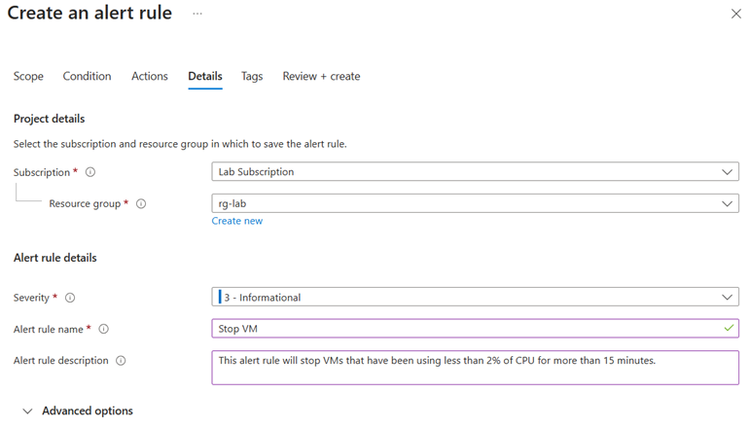750x428 pixels.
Task: Click the Alert rule description info icon
Action: [x=121, y=361]
